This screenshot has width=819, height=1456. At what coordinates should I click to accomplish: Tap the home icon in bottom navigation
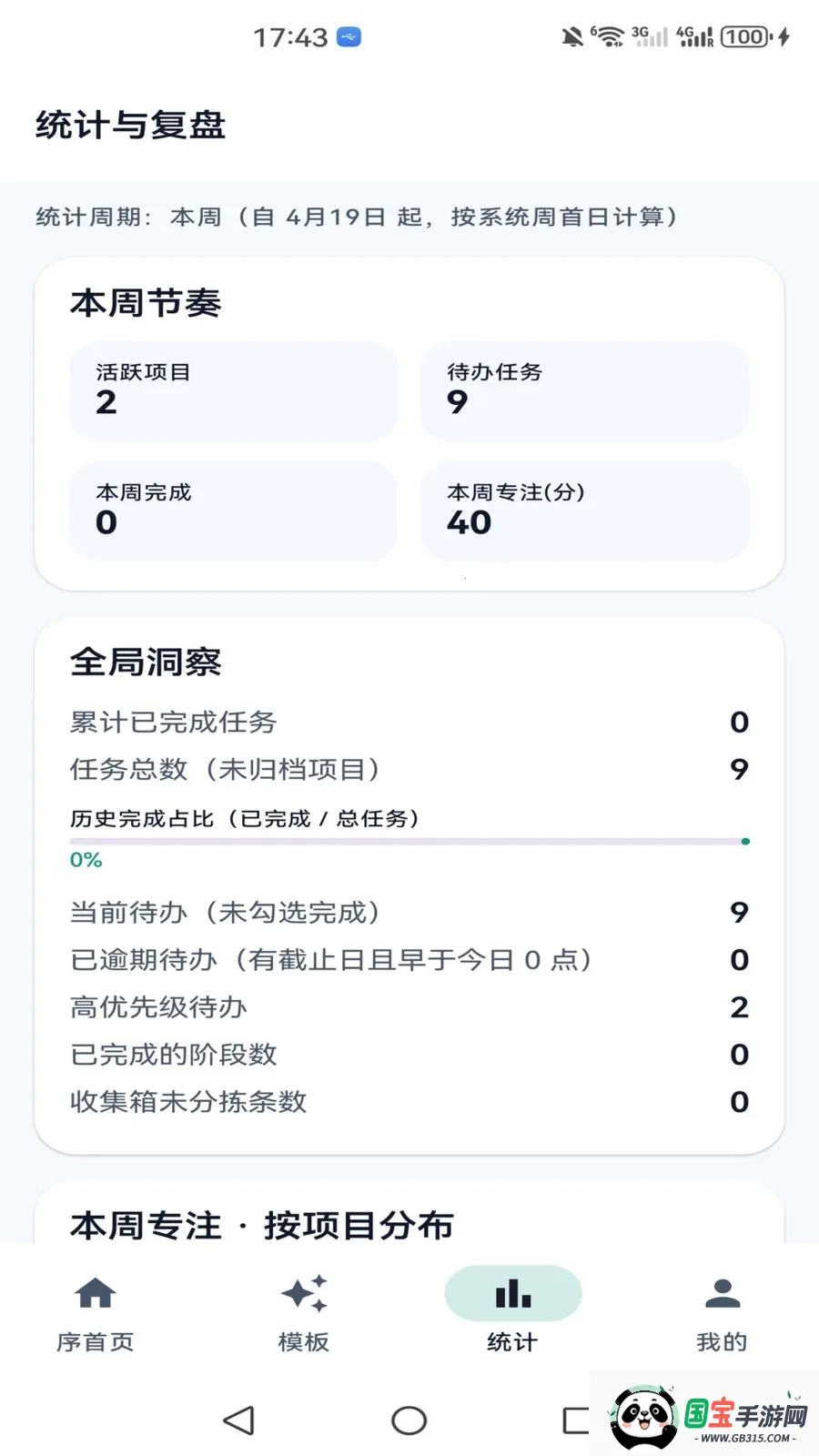pos(96,1293)
